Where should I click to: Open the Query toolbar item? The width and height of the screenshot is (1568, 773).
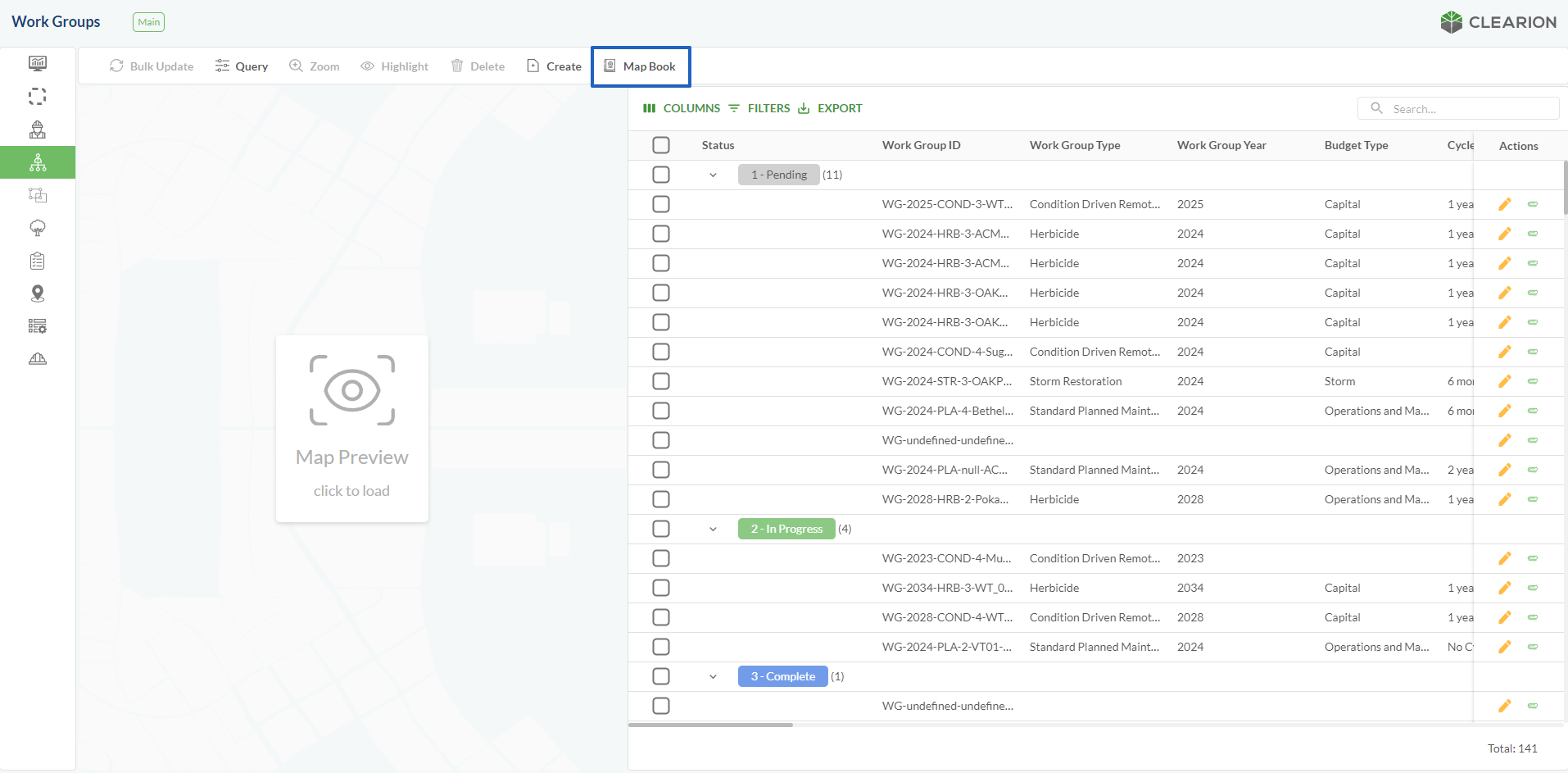(242, 66)
